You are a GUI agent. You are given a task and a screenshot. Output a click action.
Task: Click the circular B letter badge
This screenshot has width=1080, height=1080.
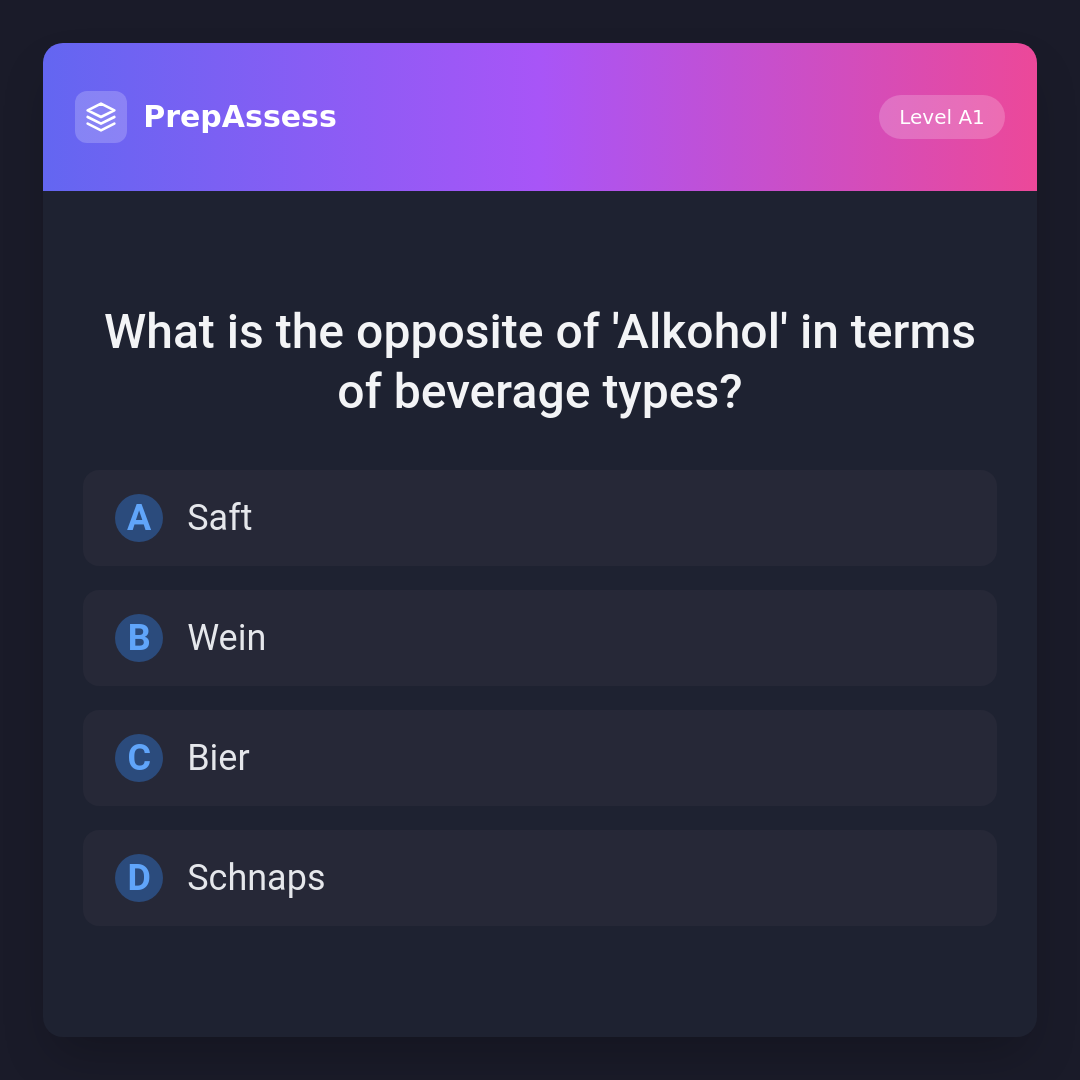point(139,638)
